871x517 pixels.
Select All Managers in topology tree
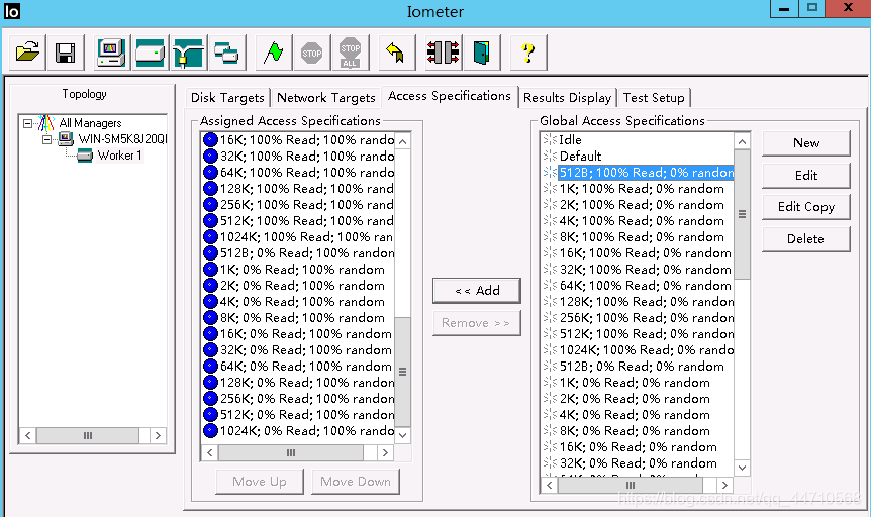pos(90,123)
